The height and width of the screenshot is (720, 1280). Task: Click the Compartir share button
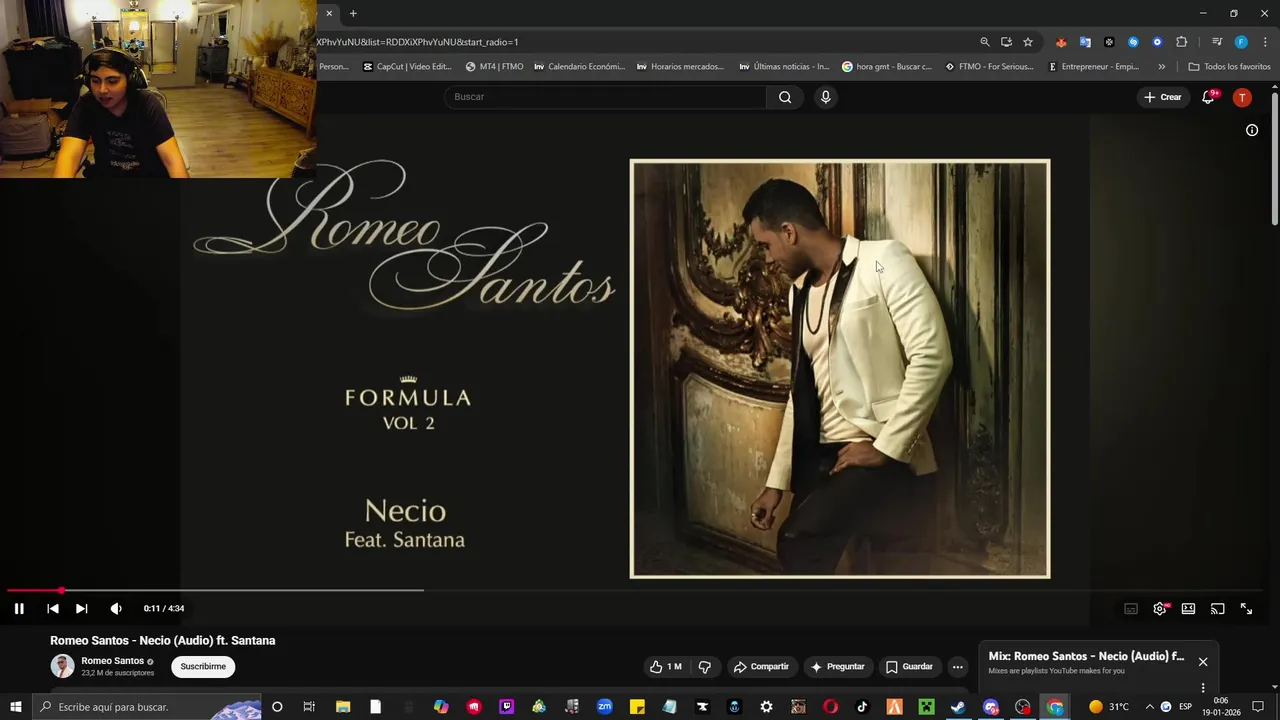click(761, 667)
